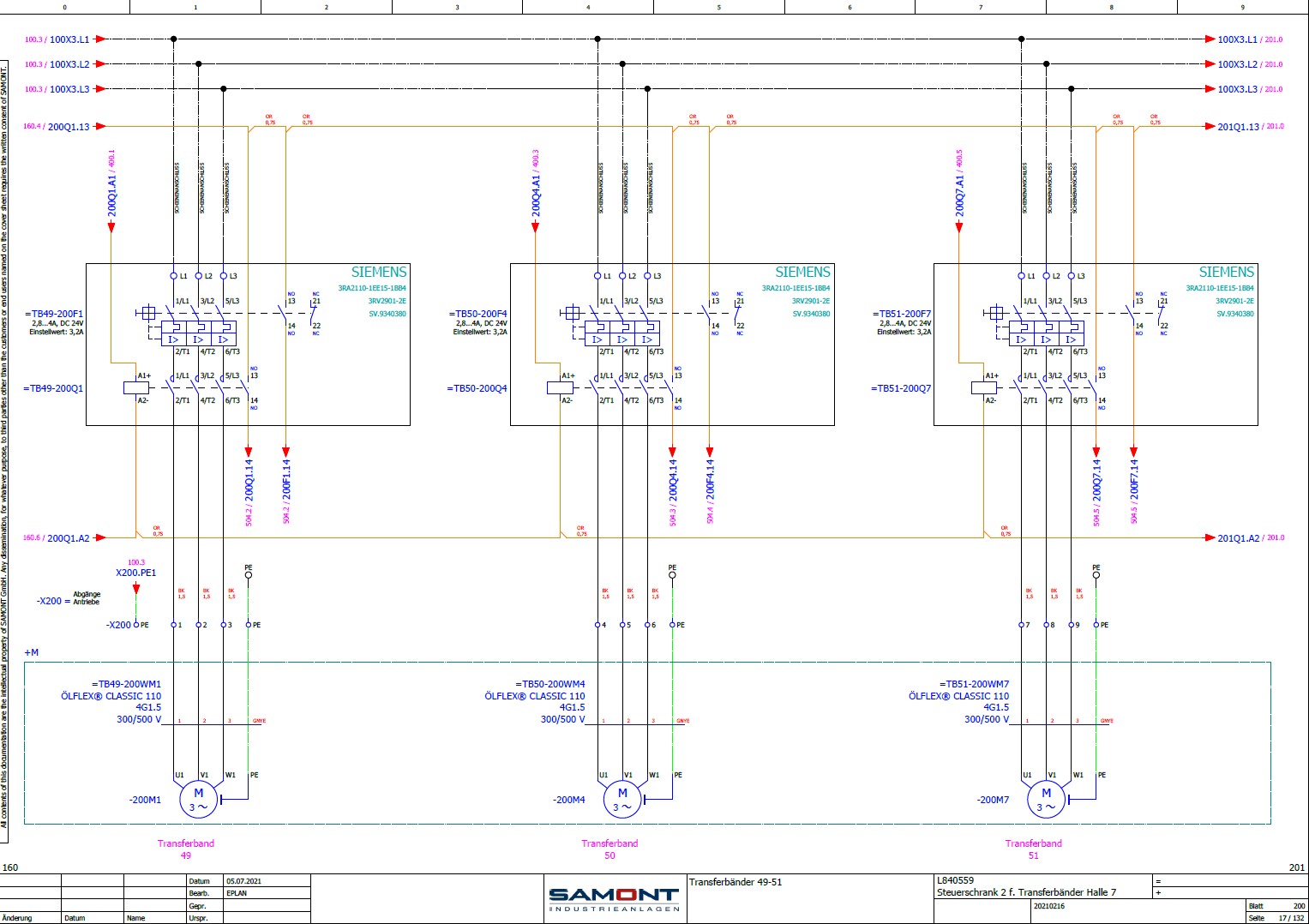Select the contactor coil of =TB49-200Q1
1309x924 pixels.
coord(136,387)
